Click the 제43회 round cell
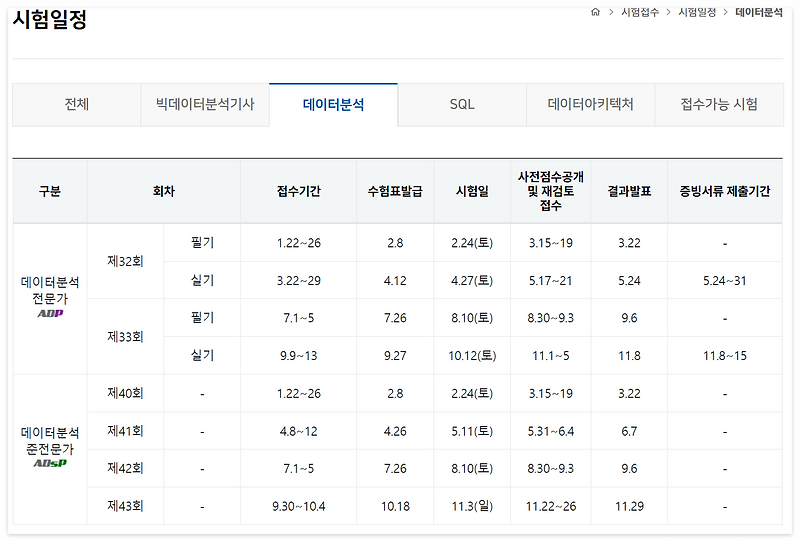The width and height of the screenshot is (800, 542). point(125,506)
